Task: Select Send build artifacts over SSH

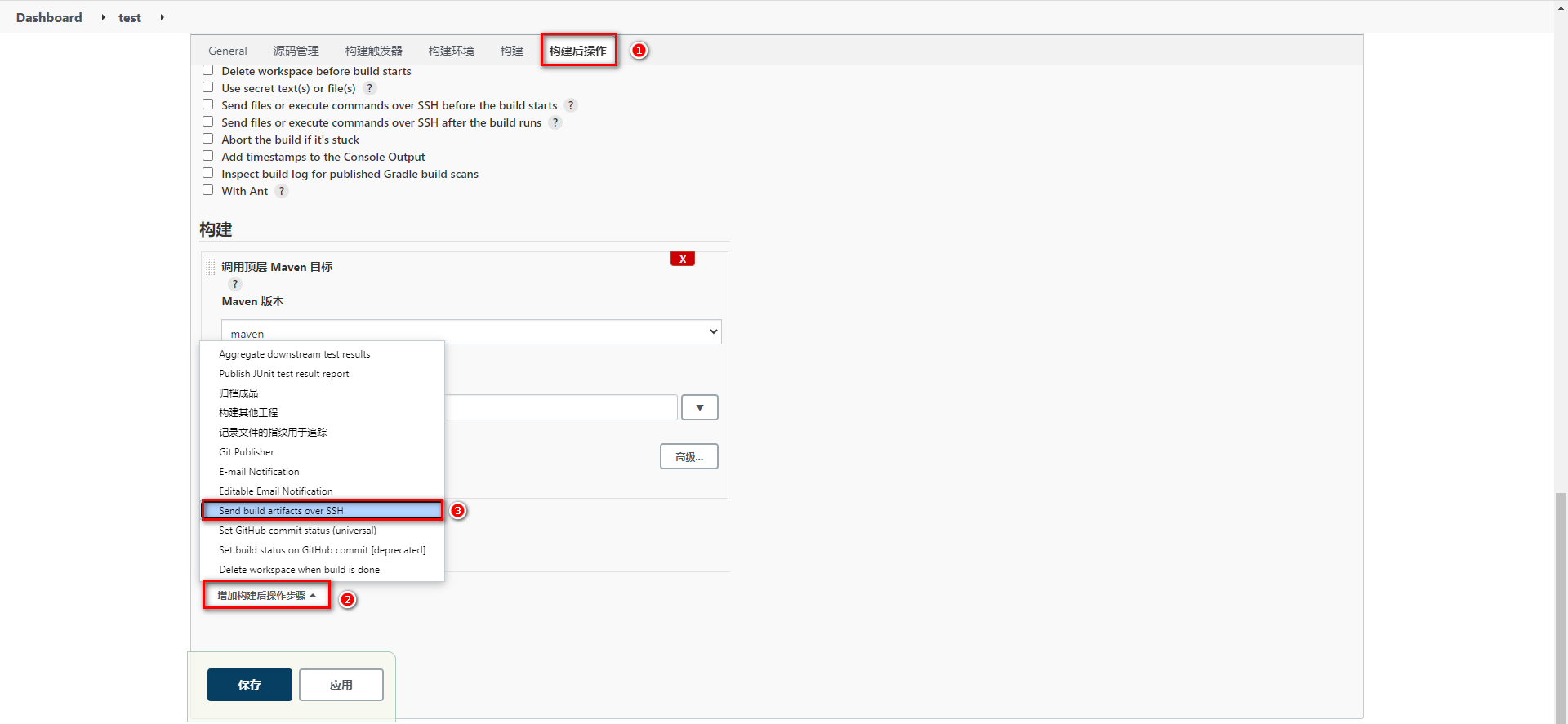Action: click(322, 511)
